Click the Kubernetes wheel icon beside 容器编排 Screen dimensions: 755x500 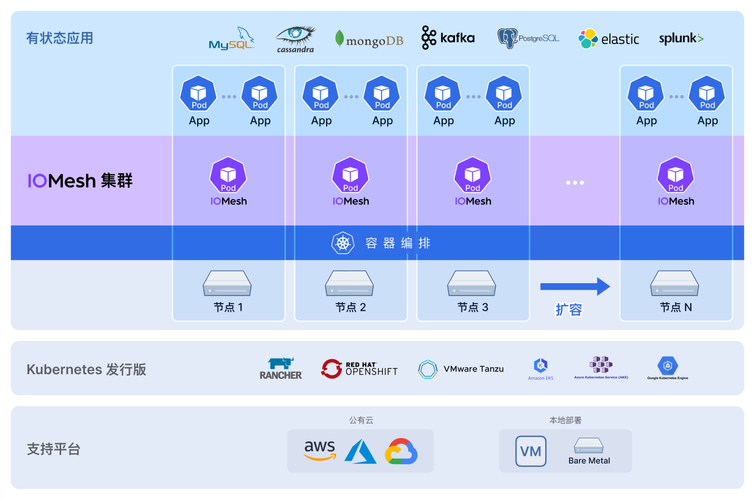344,243
